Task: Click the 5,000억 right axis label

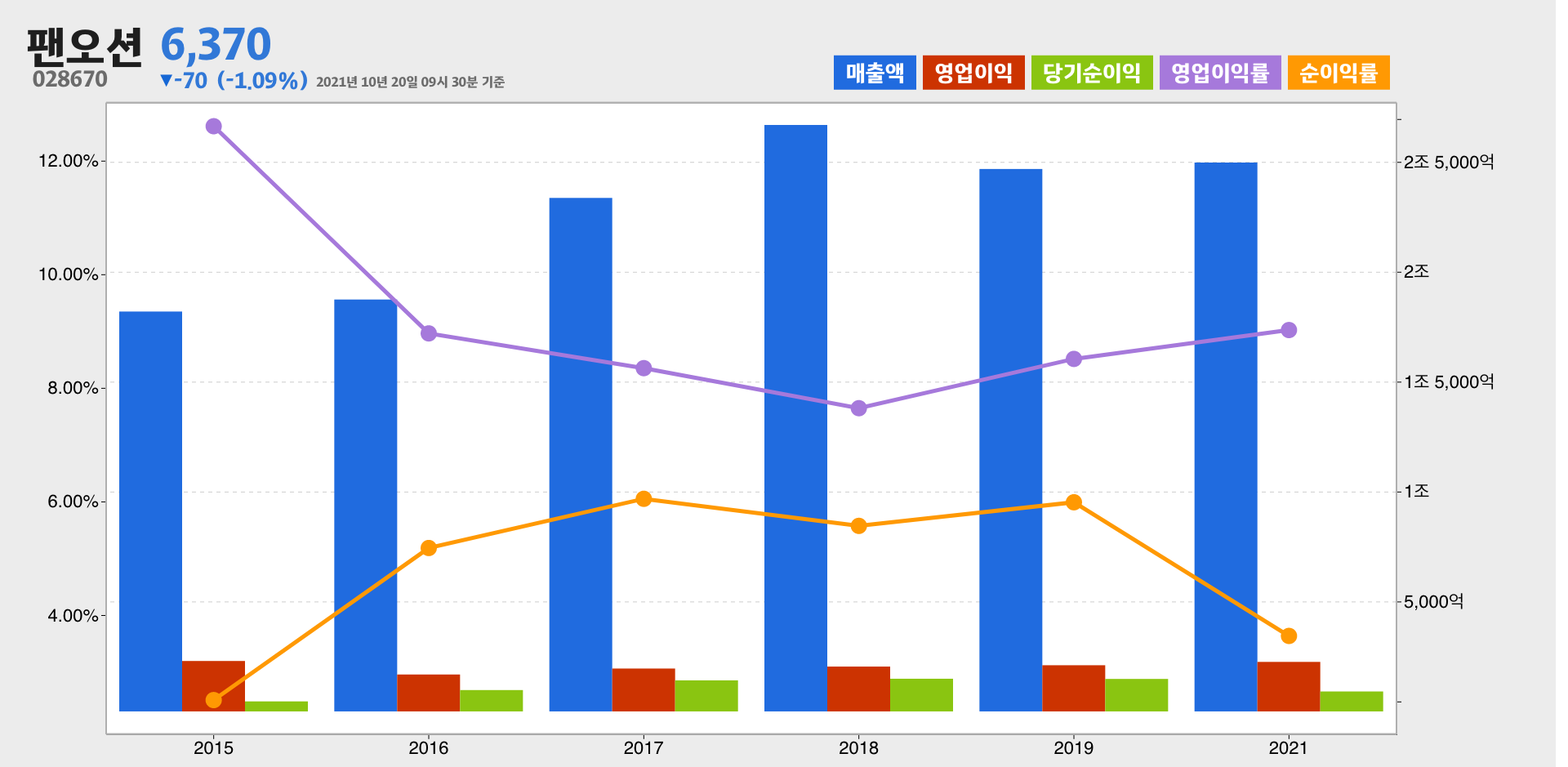Action: click(x=1433, y=602)
